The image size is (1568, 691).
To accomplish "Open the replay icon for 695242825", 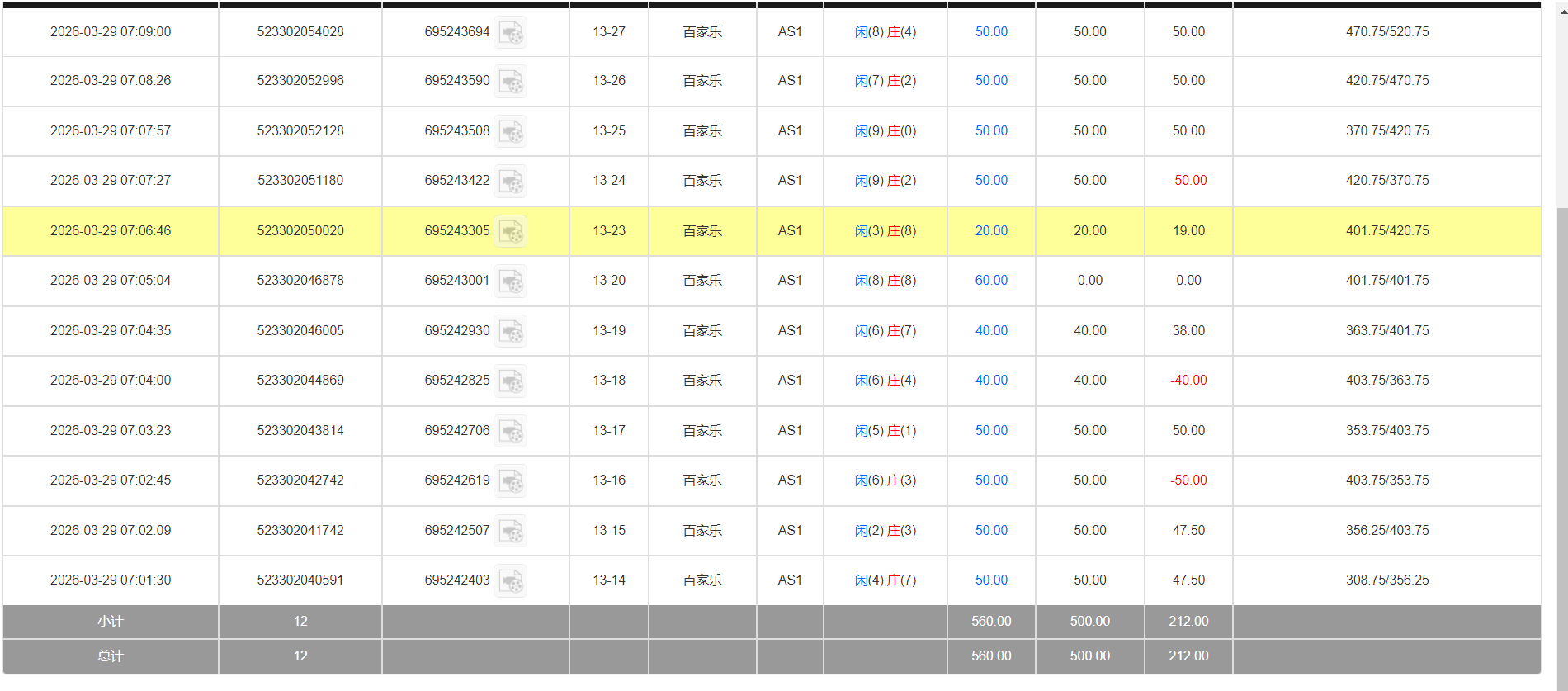I will [510, 381].
